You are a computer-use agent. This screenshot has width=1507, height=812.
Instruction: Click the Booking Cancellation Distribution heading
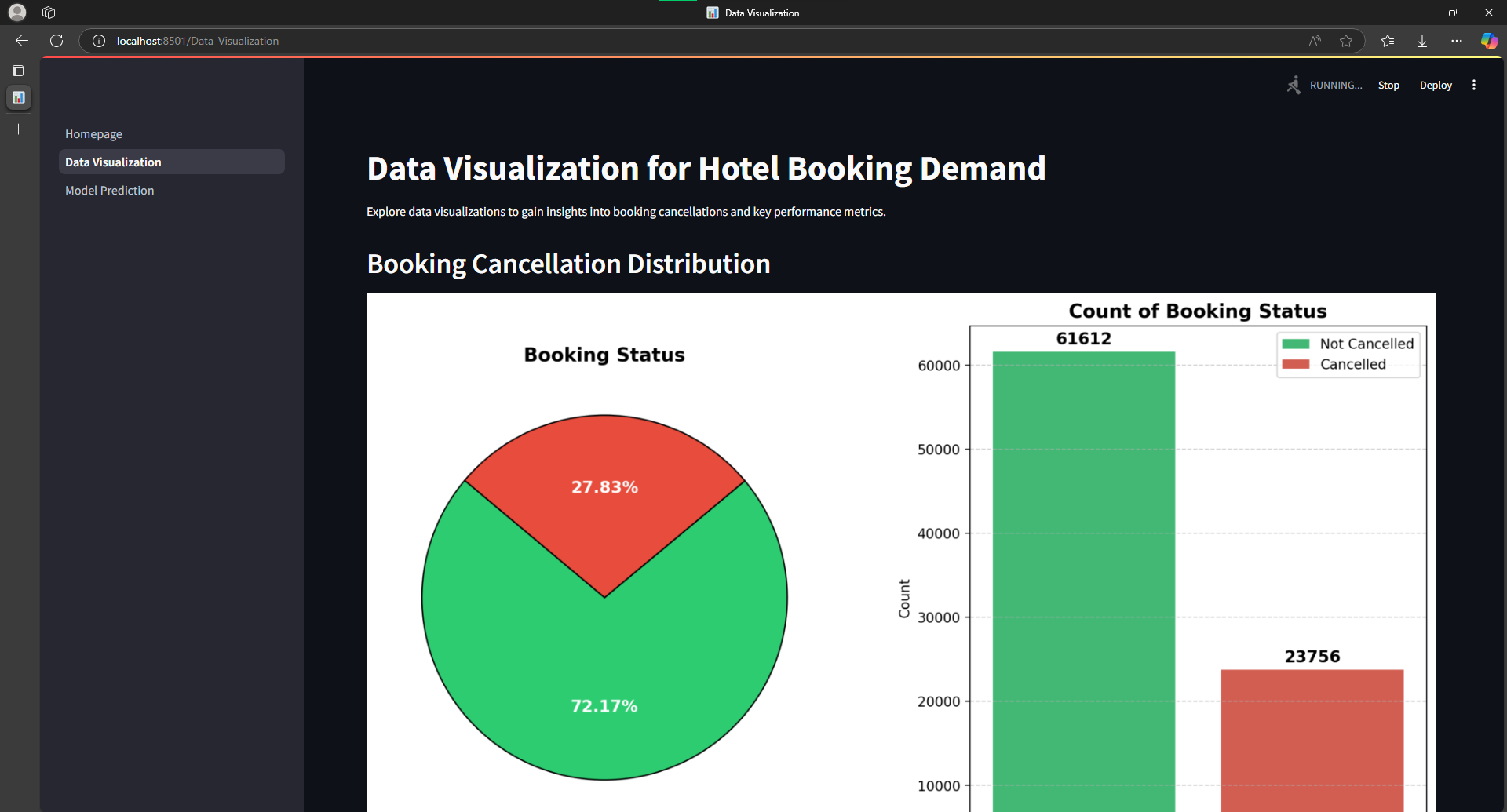[x=568, y=264]
